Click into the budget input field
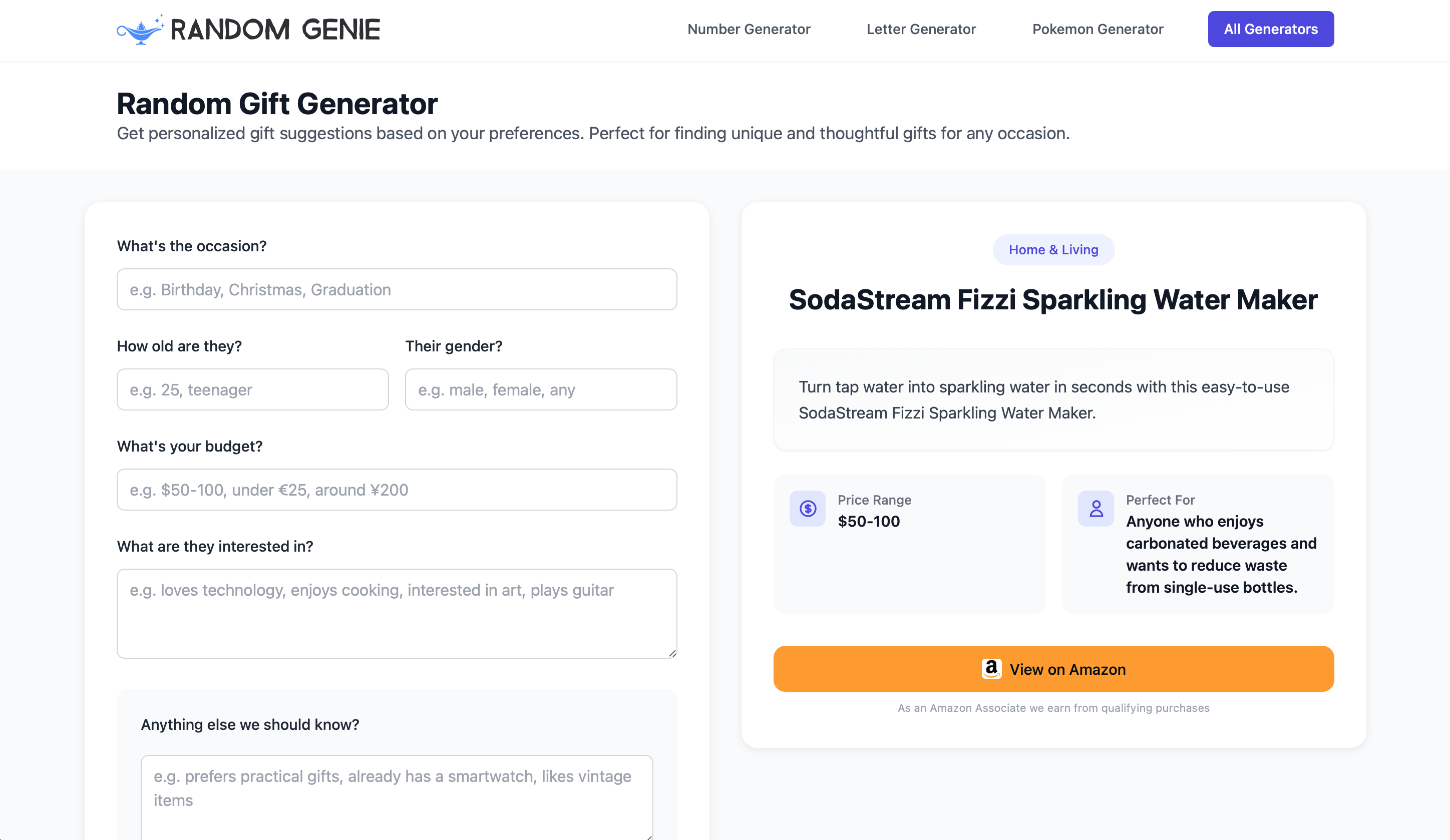Viewport: 1450px width, 840px height. [397, 490]
